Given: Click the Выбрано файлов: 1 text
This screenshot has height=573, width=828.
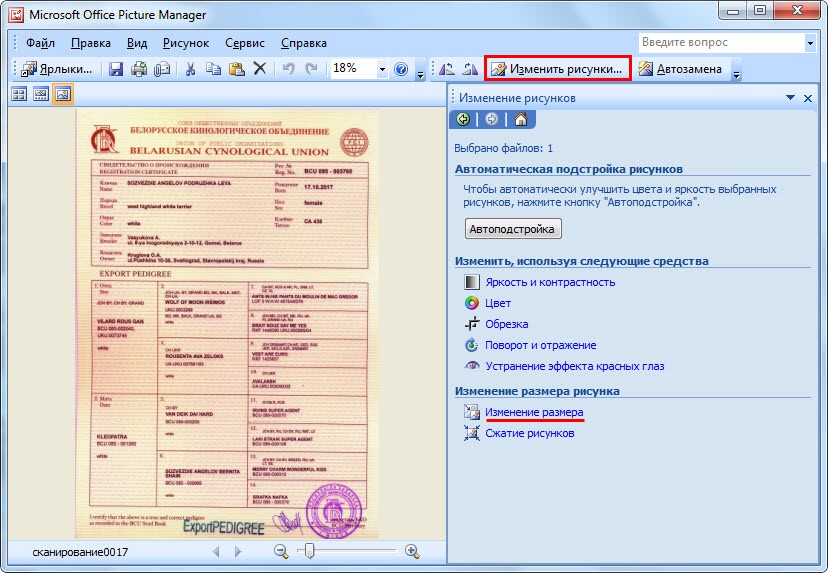Looking at the screenshot, I should [503, 148].
